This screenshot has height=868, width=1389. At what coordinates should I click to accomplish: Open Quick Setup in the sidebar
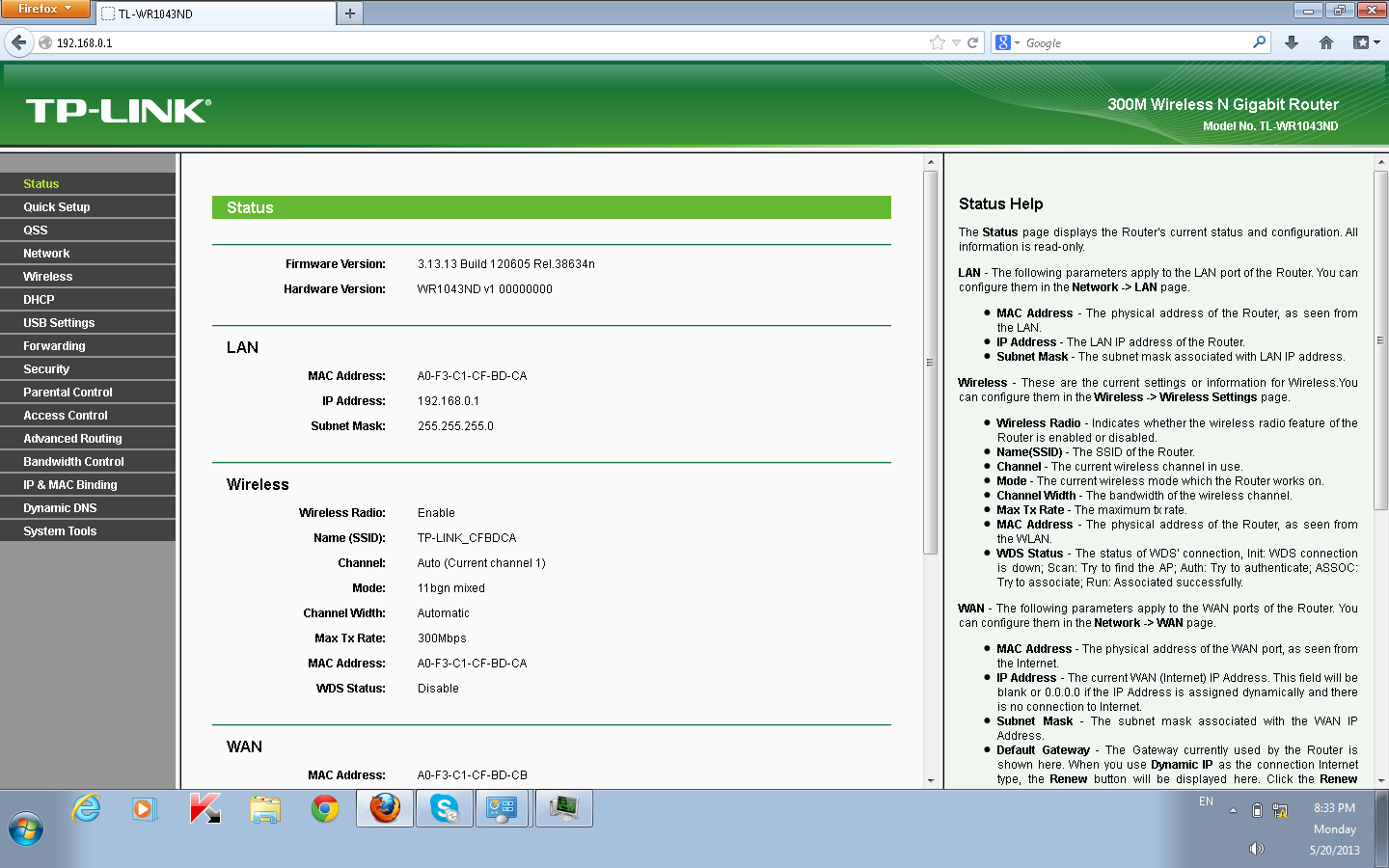(88, 206)
